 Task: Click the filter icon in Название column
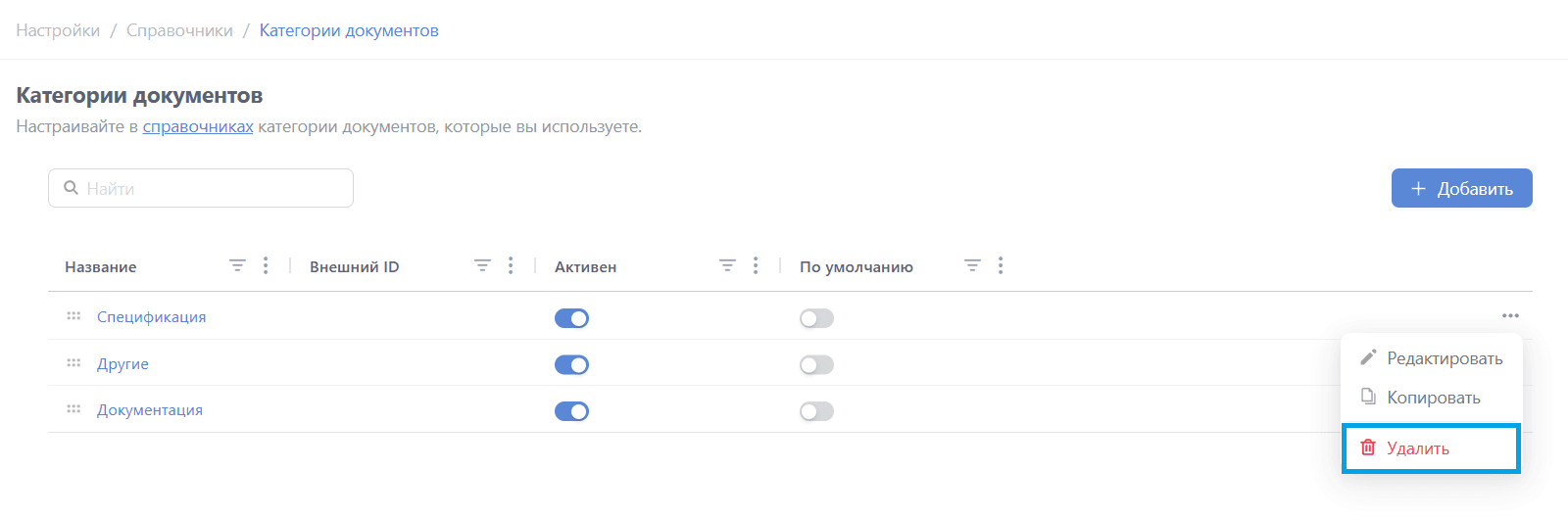pos(237,265)
